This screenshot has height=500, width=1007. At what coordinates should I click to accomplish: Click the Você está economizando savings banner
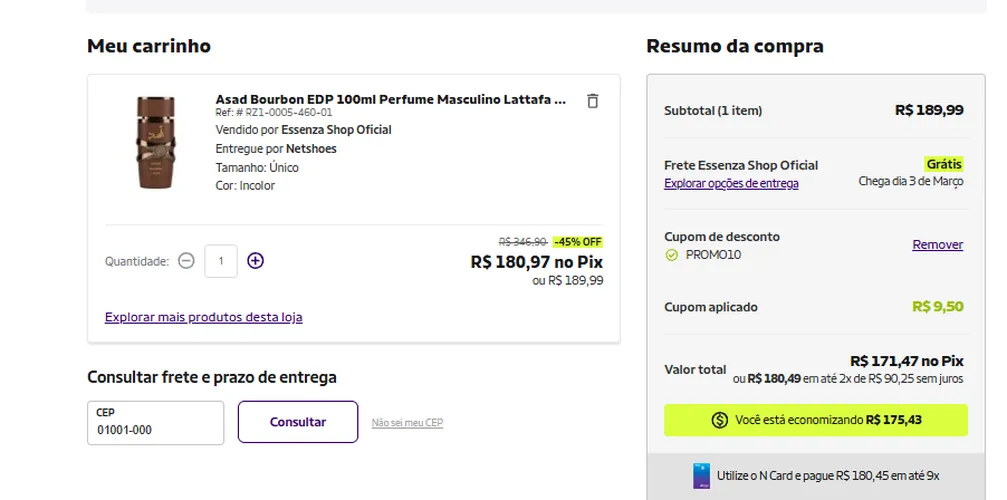(816, 420)
